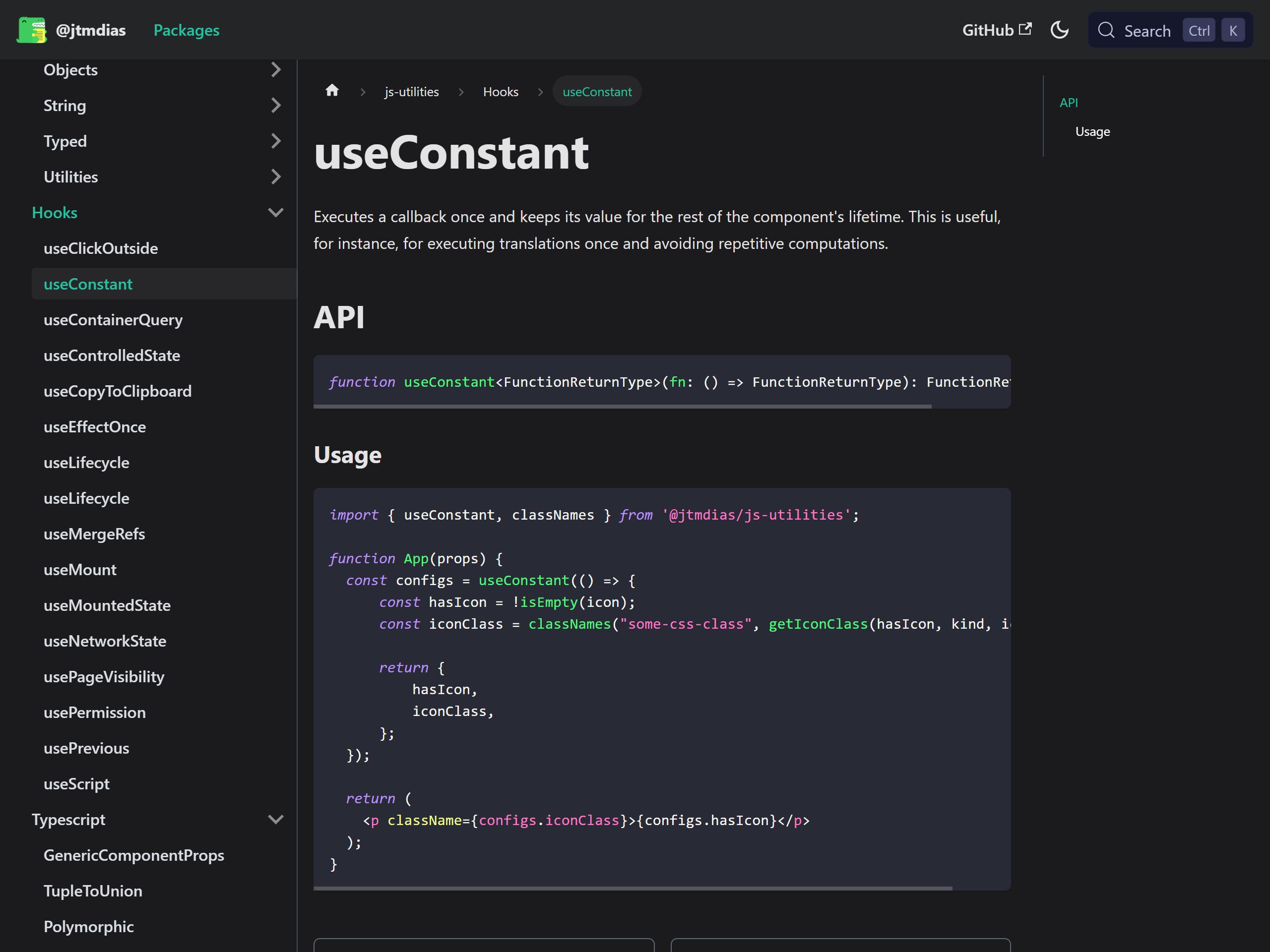The image size is (1270, 952).
Task: Jump to Usage in table of contents
Action: pyautogui.click(x=1092, y=131)
